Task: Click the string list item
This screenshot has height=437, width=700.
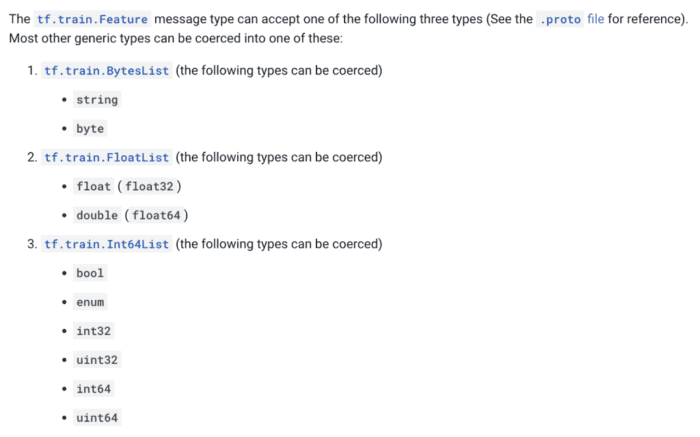Action: click(x=97, y=100)
